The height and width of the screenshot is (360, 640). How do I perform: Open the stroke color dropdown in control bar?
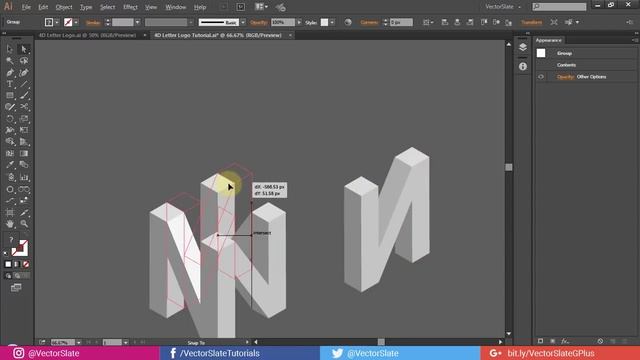(x=76, y=22)
